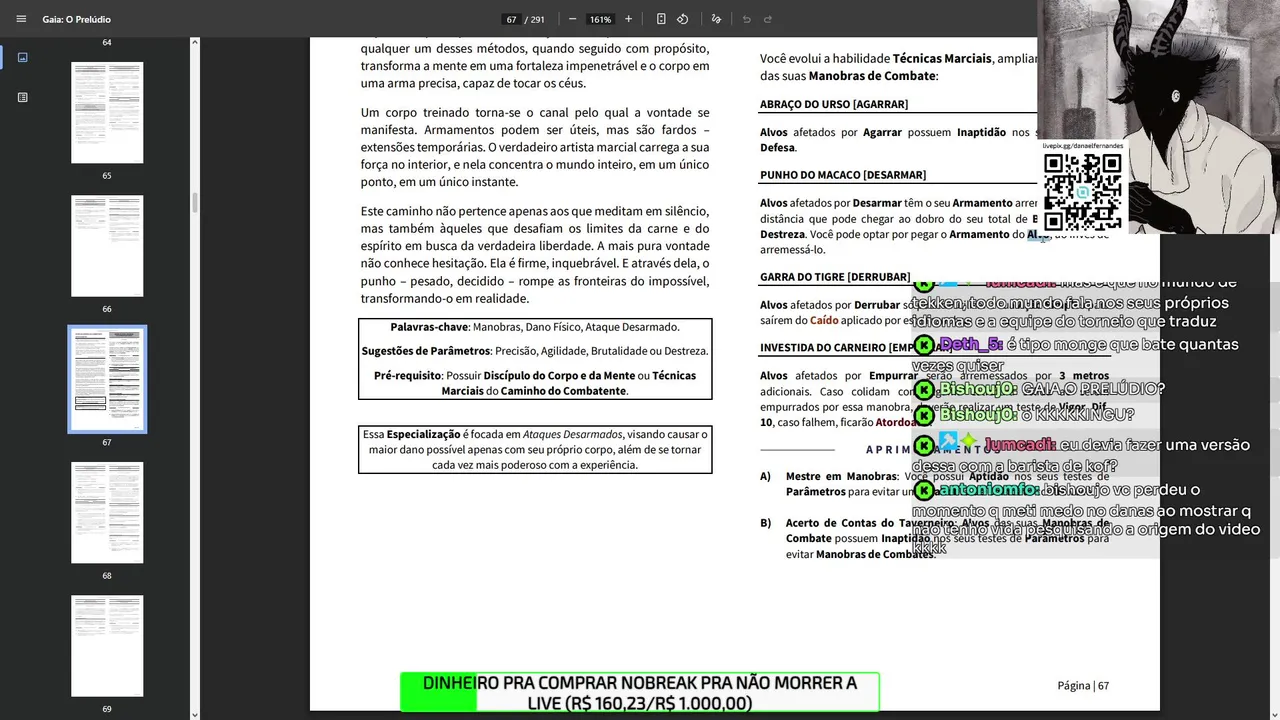The width and height of the screenshot is (1280, 720).
Task: Click the thumbnail panel scrollbar down arrow
Action: 195,714
